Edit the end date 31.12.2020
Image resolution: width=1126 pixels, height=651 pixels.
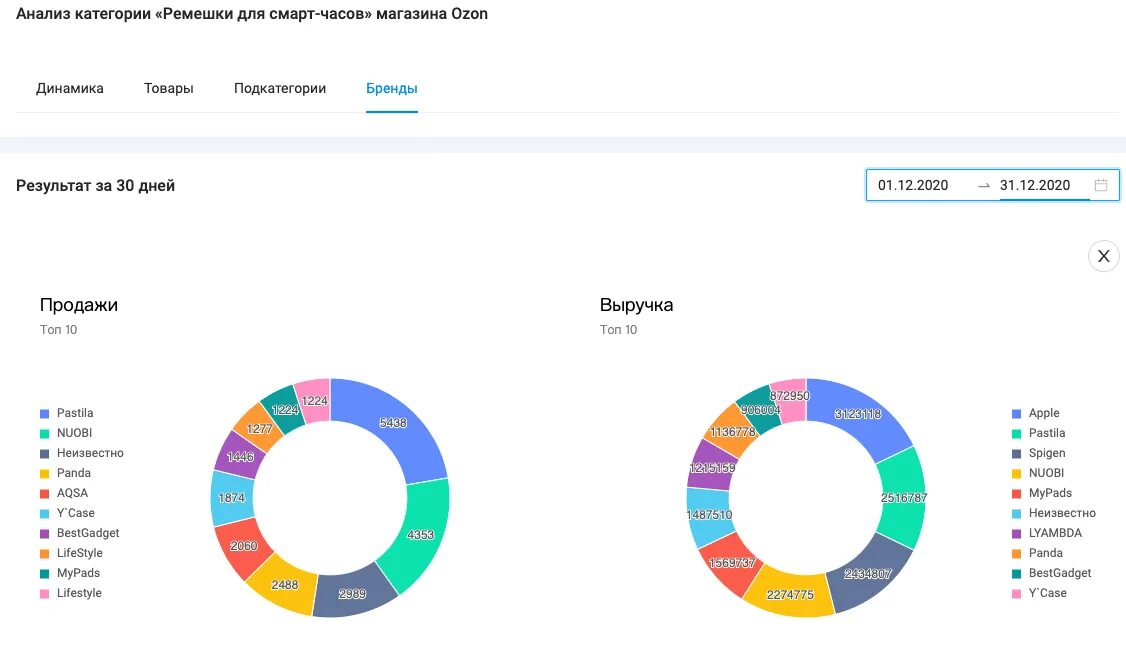pos(1035,185)
